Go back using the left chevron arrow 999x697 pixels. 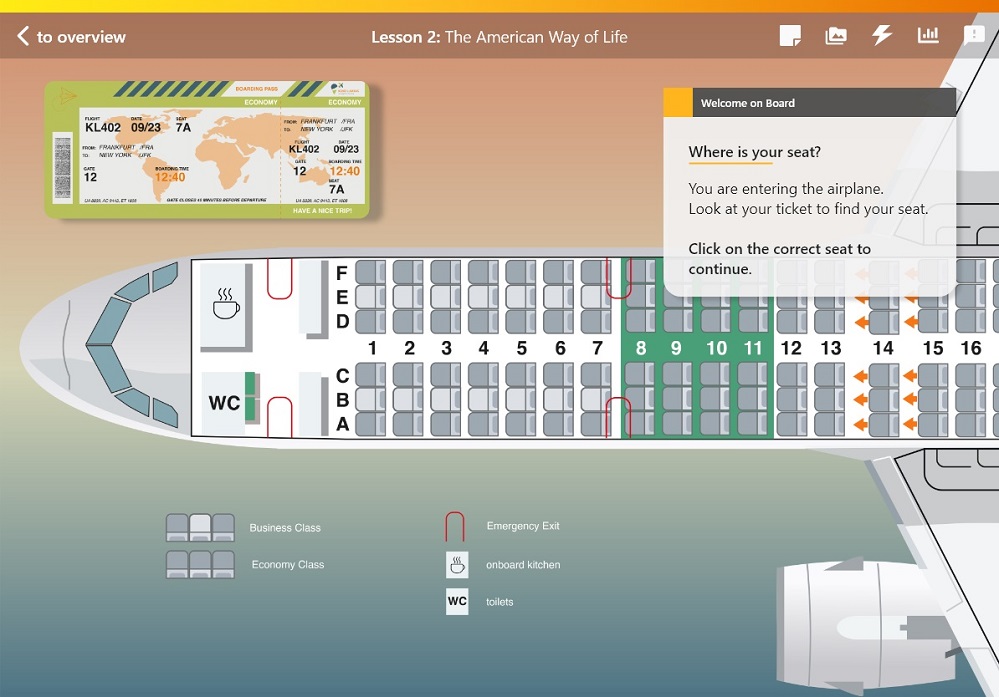(x=23, y=37)
